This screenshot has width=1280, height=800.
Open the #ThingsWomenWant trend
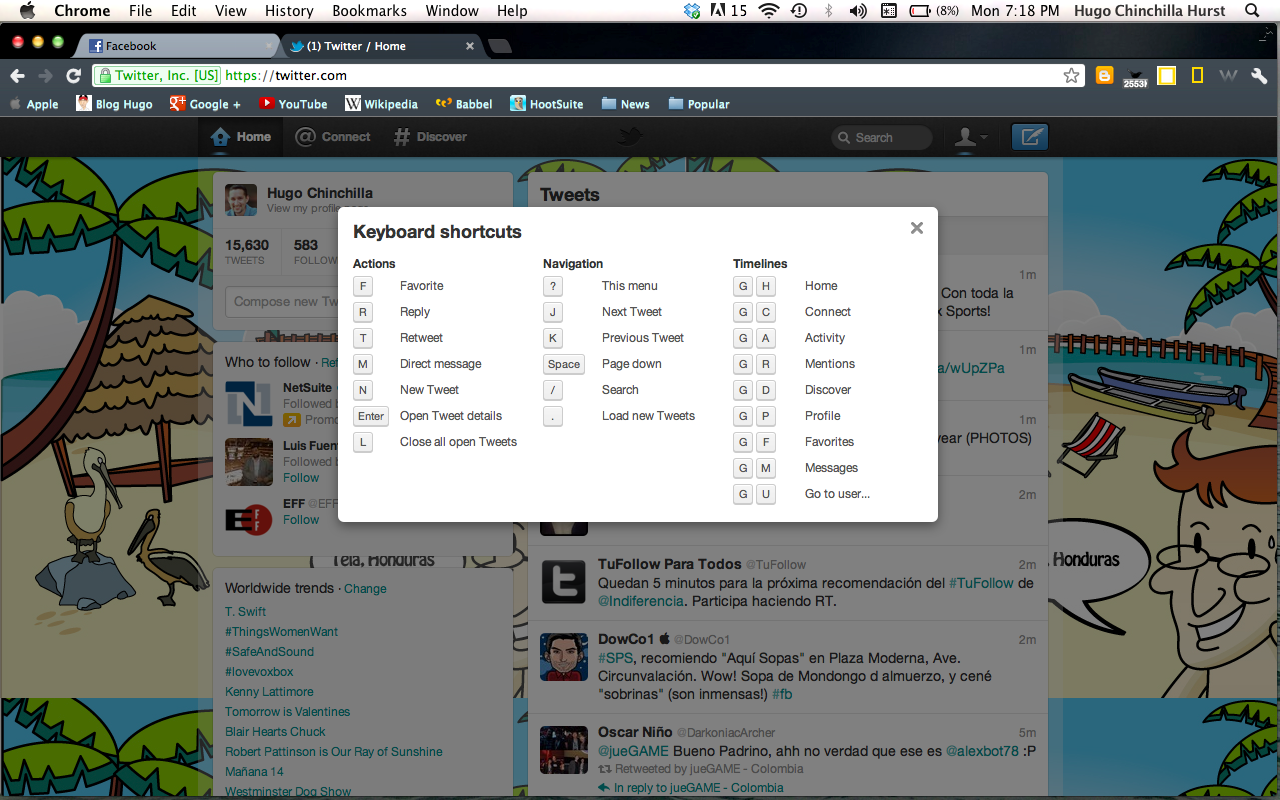[281, 632]
